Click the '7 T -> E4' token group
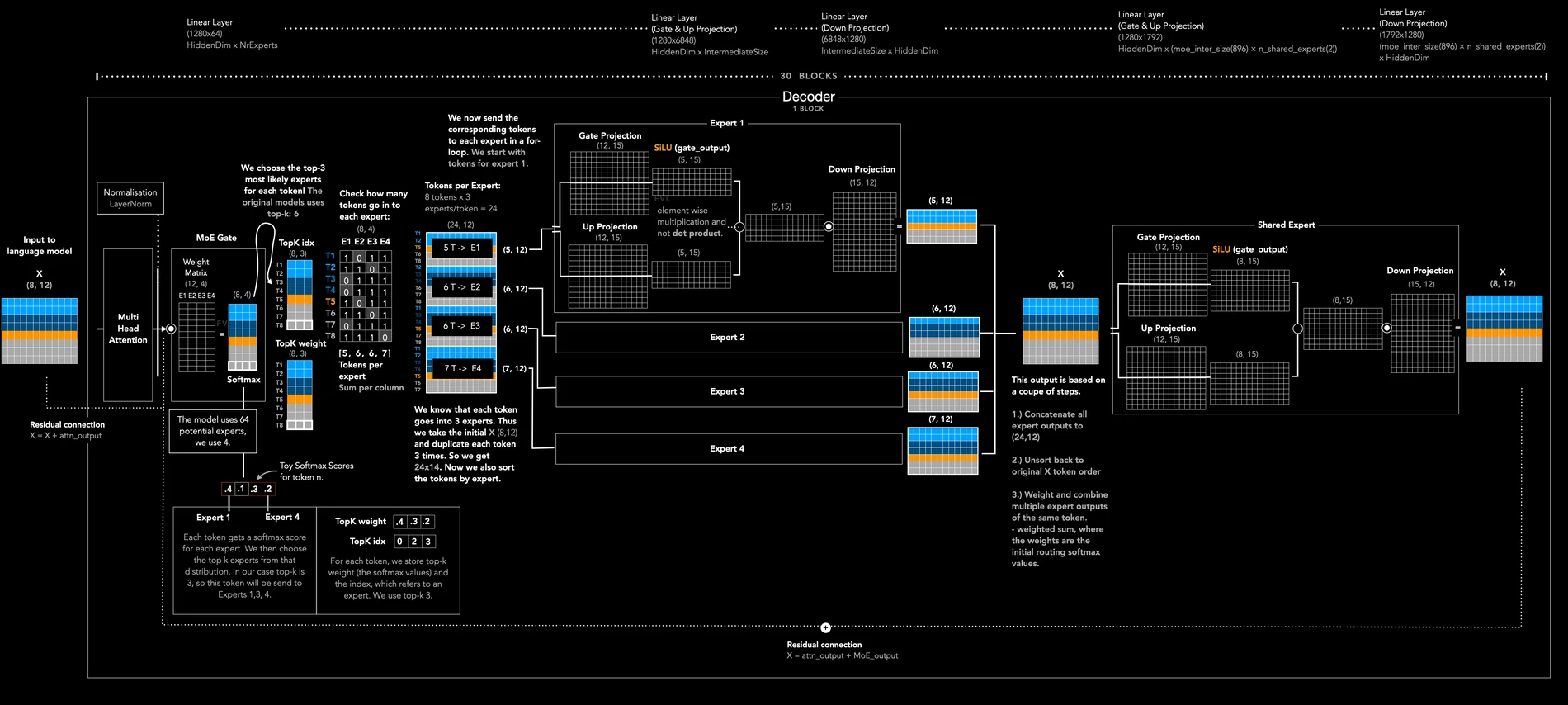1568x705 pixels. [461, 368]
